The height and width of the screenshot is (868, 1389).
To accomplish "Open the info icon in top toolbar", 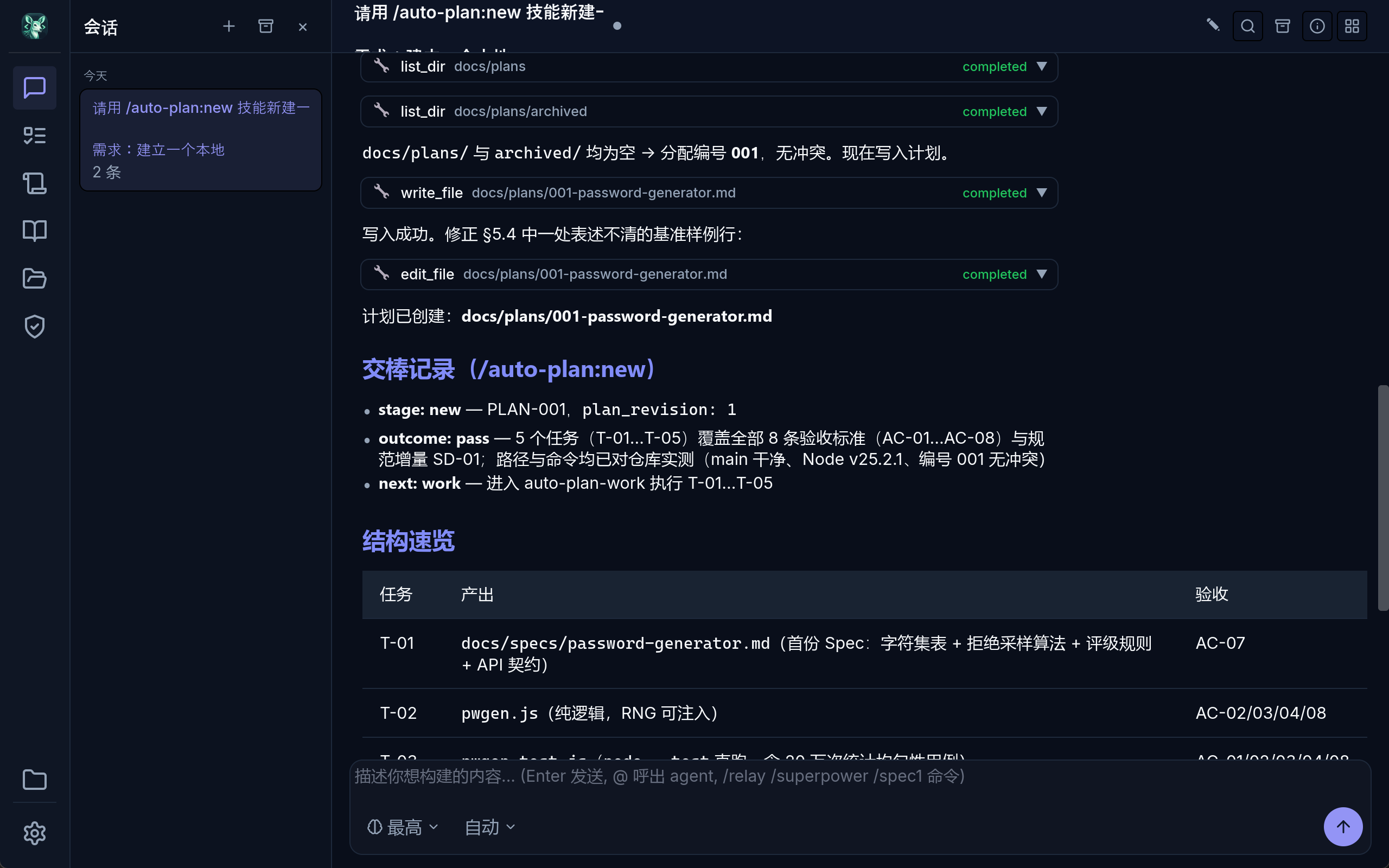I will click(x=1317, y=27).
